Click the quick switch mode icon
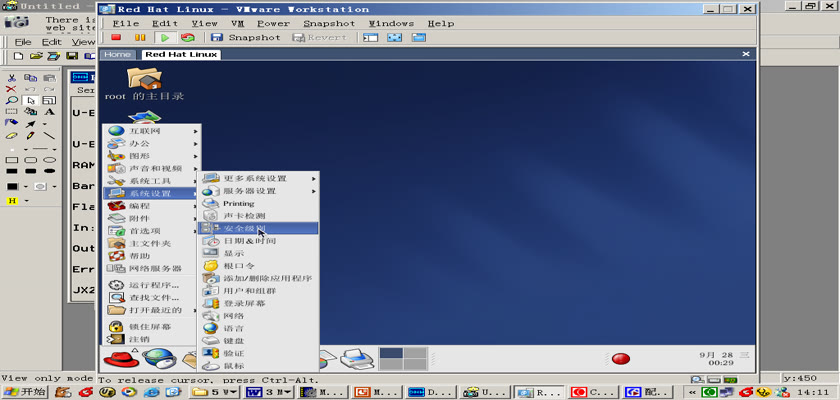This screenshot has width=840, height=400. pyautogui.click(x=418, y=37)
